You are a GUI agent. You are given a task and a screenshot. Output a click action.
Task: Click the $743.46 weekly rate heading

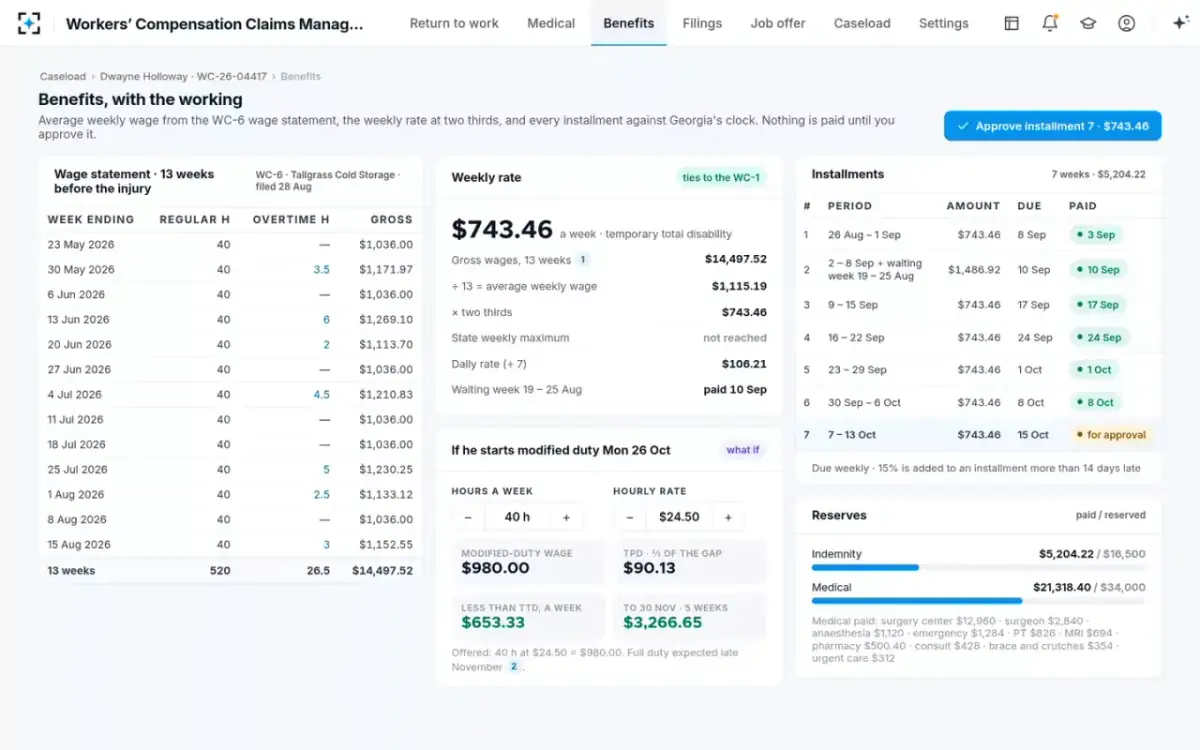[x=502, y=229]
